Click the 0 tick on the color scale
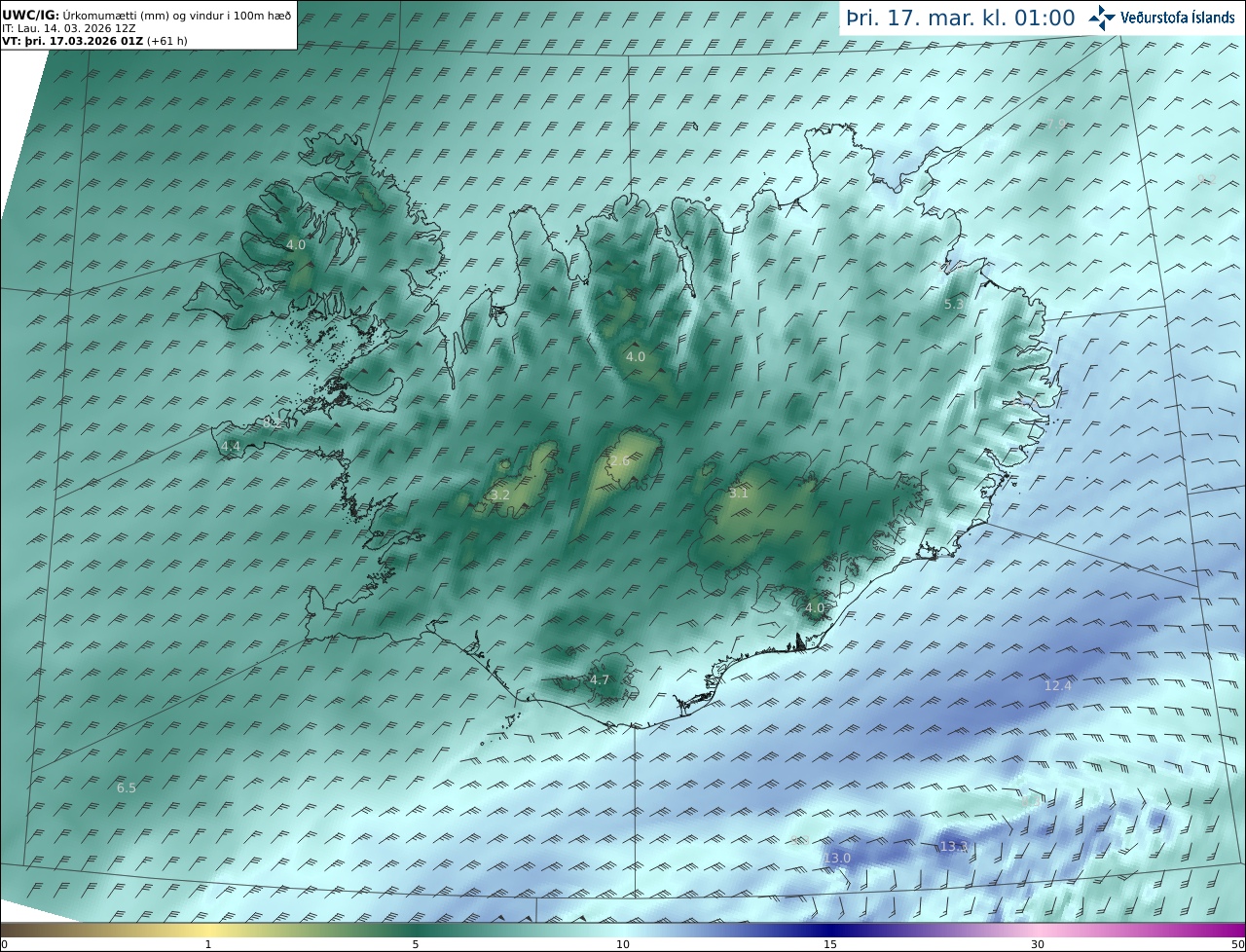 [4, 944]
